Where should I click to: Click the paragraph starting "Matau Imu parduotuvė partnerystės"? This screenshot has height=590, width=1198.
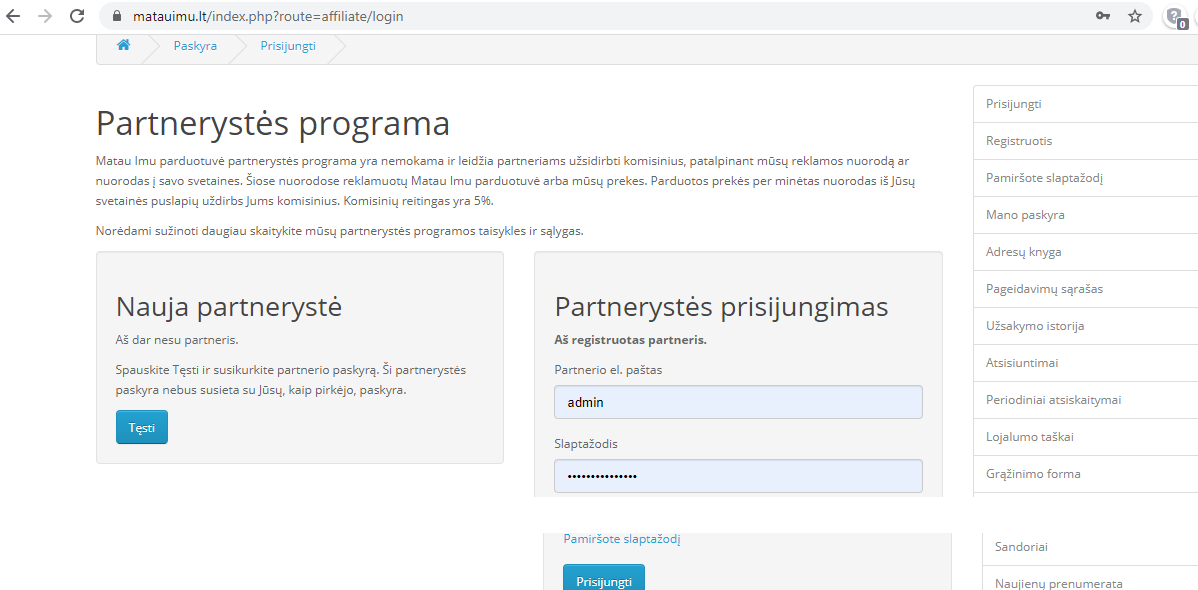pyautogui.click(x=503, y=181)
